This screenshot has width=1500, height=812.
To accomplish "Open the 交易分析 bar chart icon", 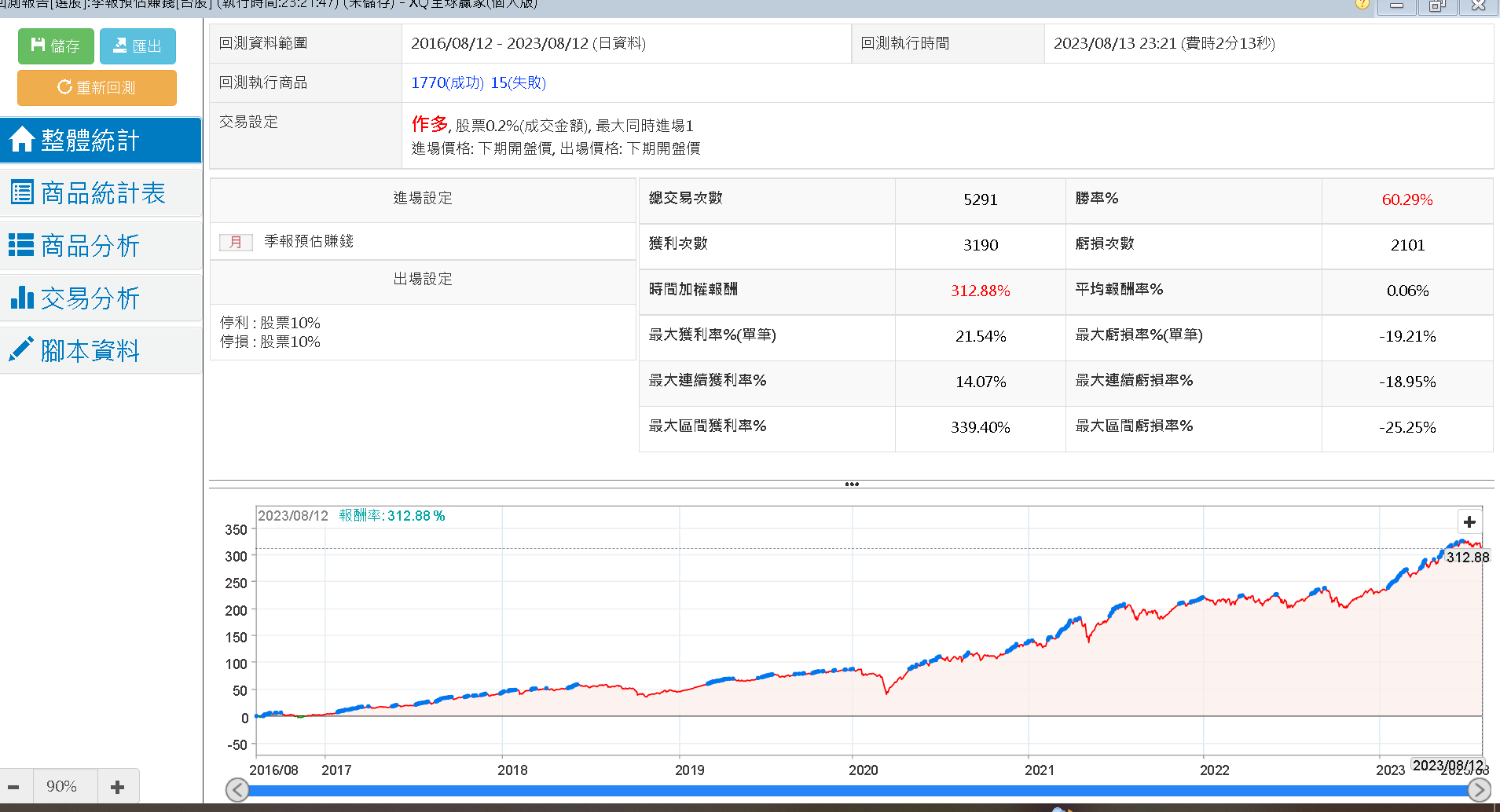I will (21, 298).
